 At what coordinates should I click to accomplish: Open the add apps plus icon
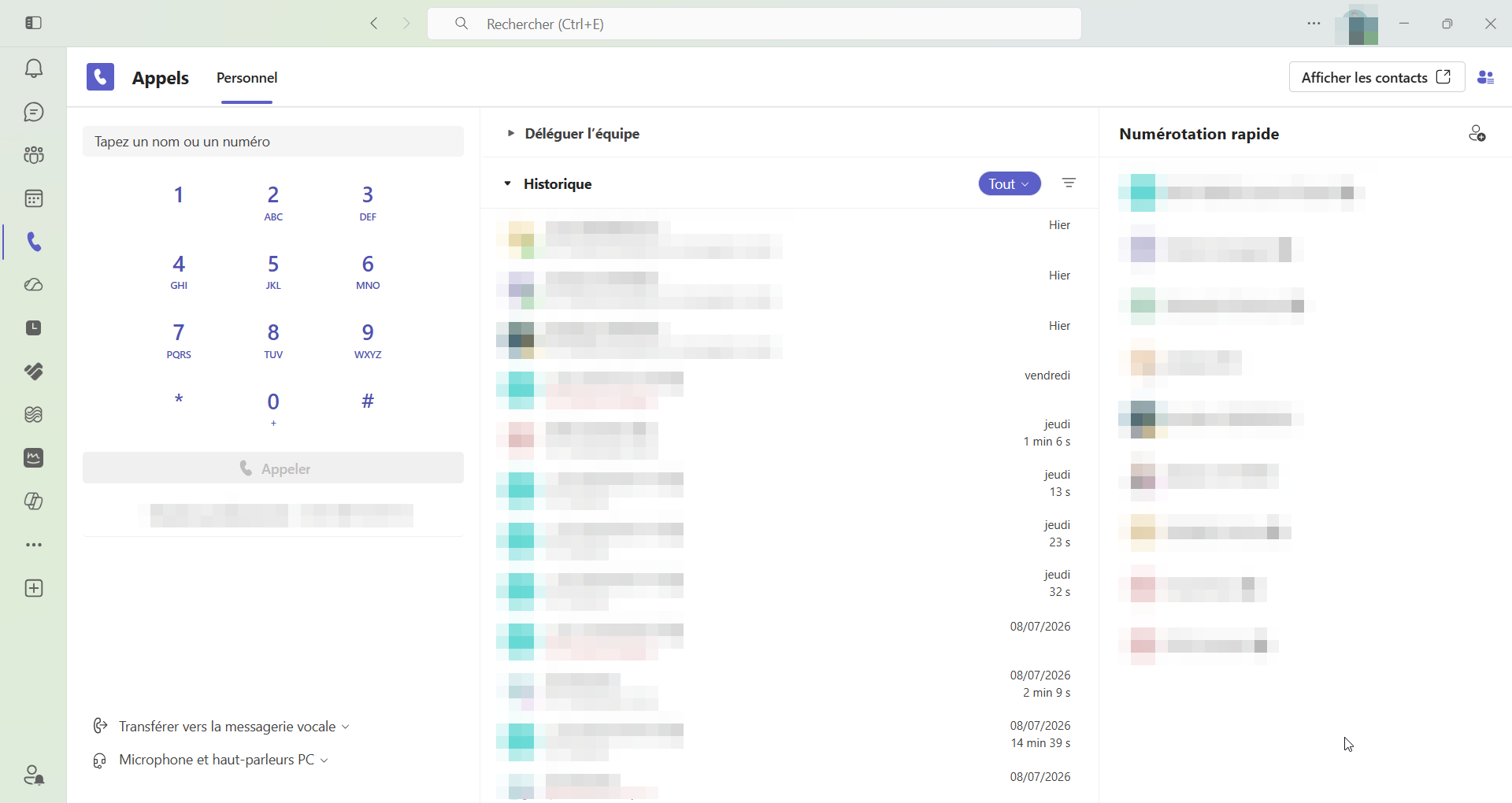point(34,589)
